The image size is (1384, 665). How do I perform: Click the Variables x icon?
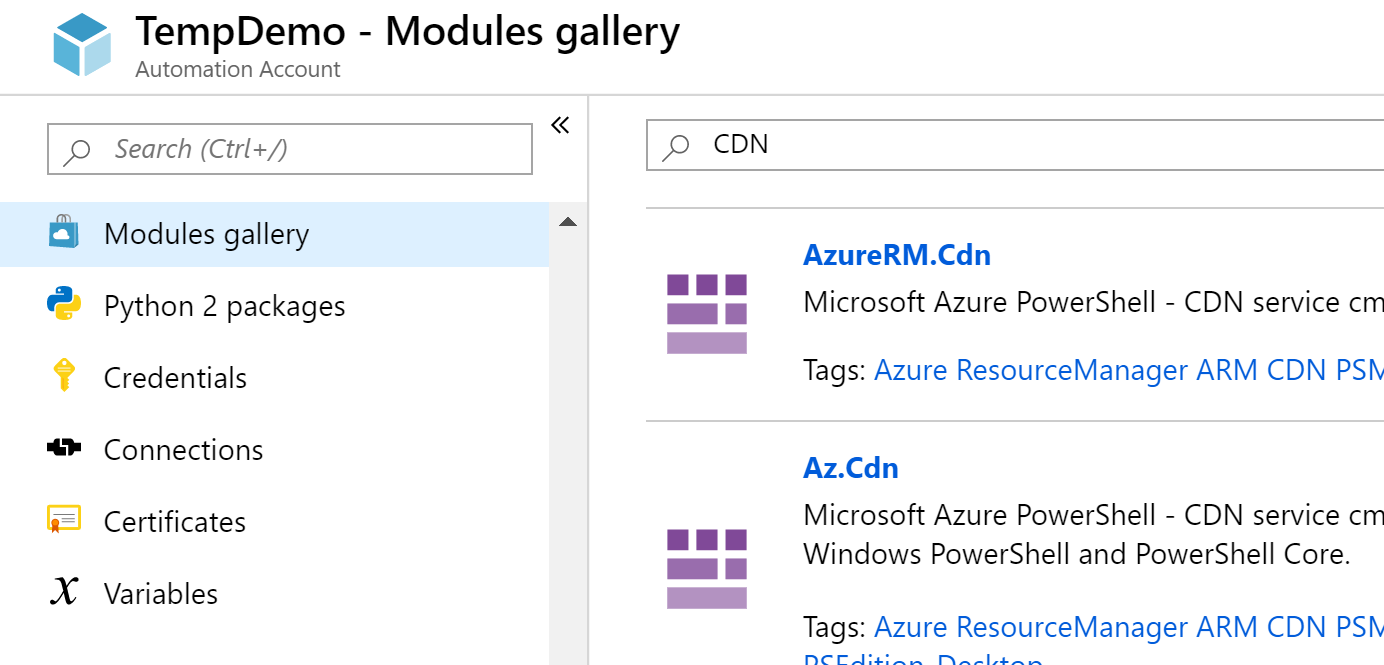point(63,592)
